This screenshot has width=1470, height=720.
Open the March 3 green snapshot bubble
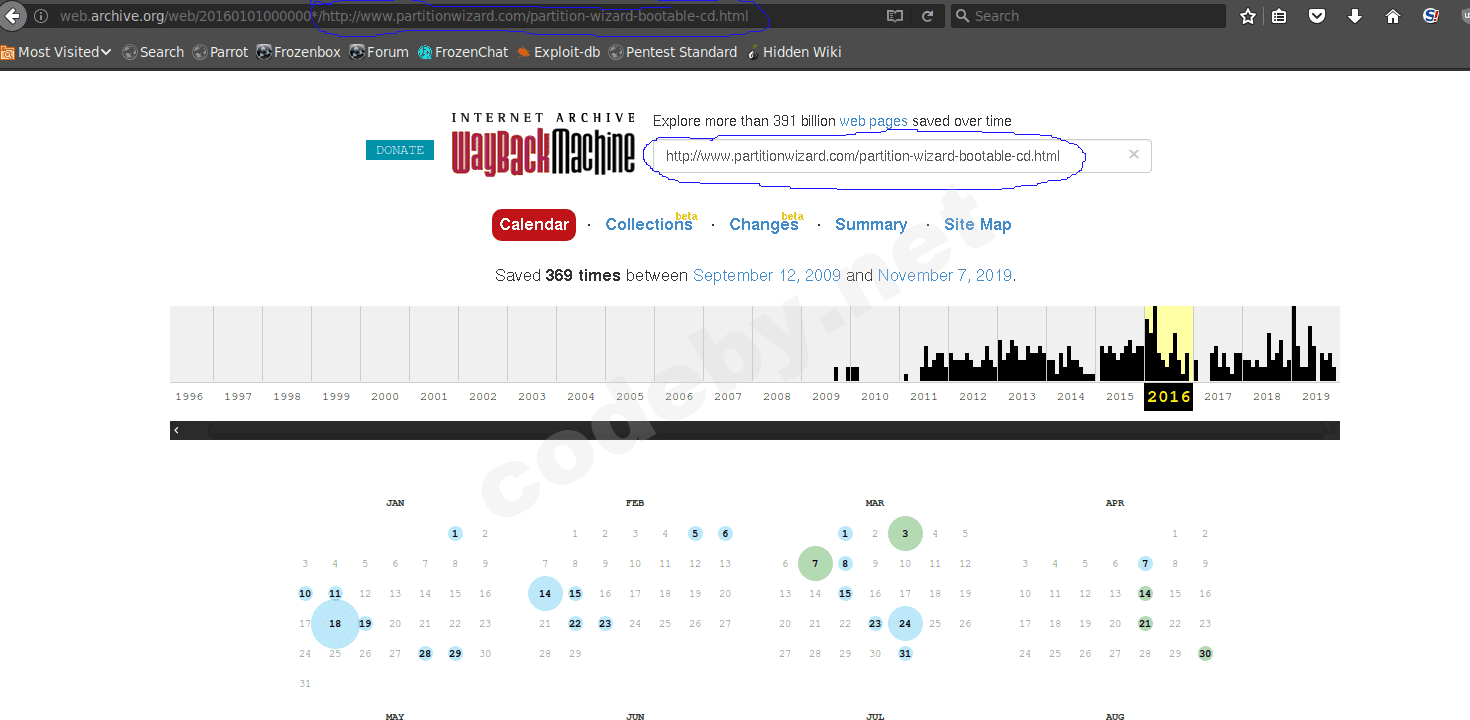tap(905, 534)
